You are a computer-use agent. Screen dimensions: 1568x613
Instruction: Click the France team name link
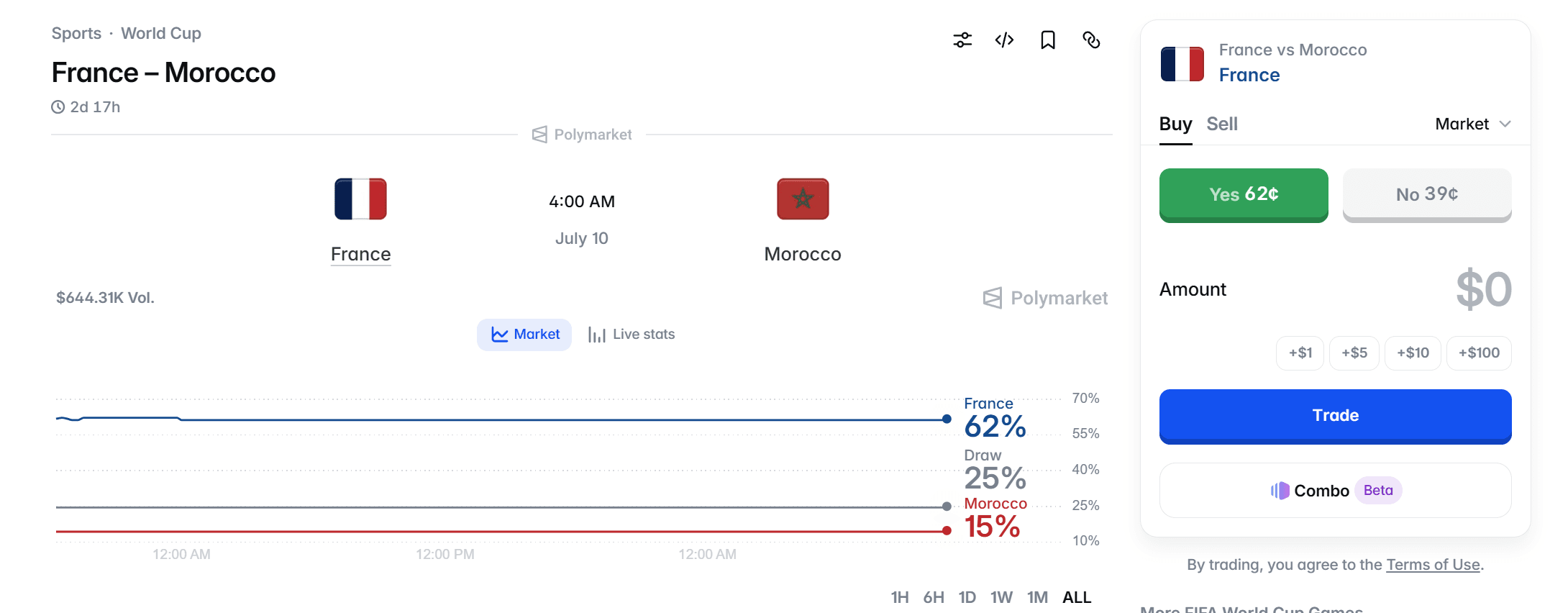tap(360, 254)
